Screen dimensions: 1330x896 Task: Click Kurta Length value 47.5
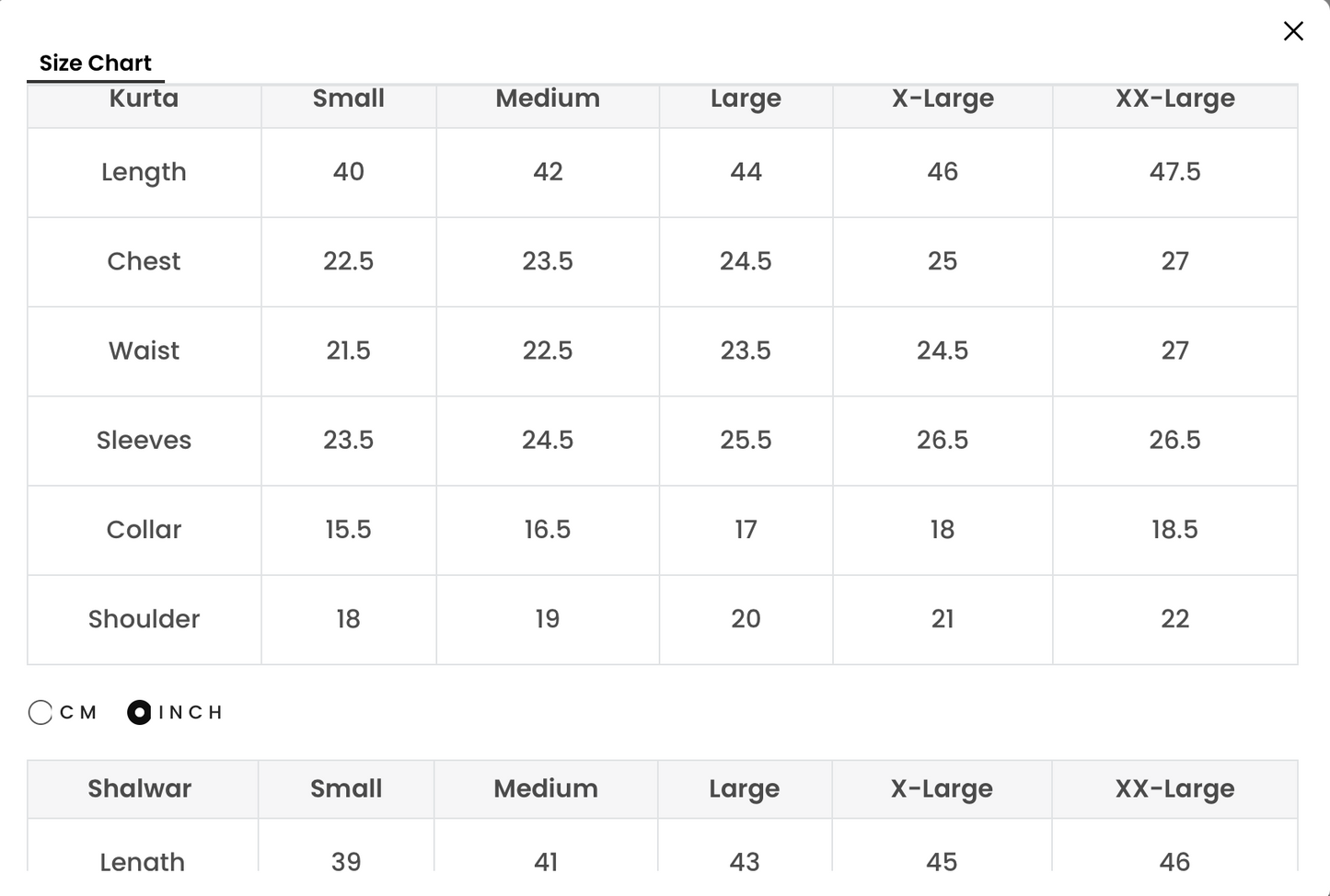tap(1174, 172)
